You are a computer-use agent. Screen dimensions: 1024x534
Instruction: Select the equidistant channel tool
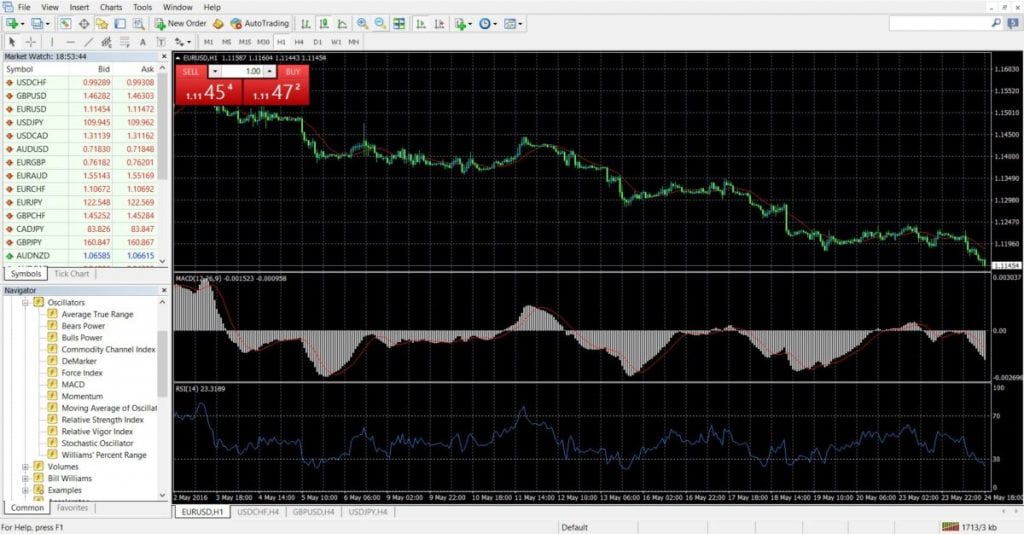pyautogui.click(x=106, y=42)
